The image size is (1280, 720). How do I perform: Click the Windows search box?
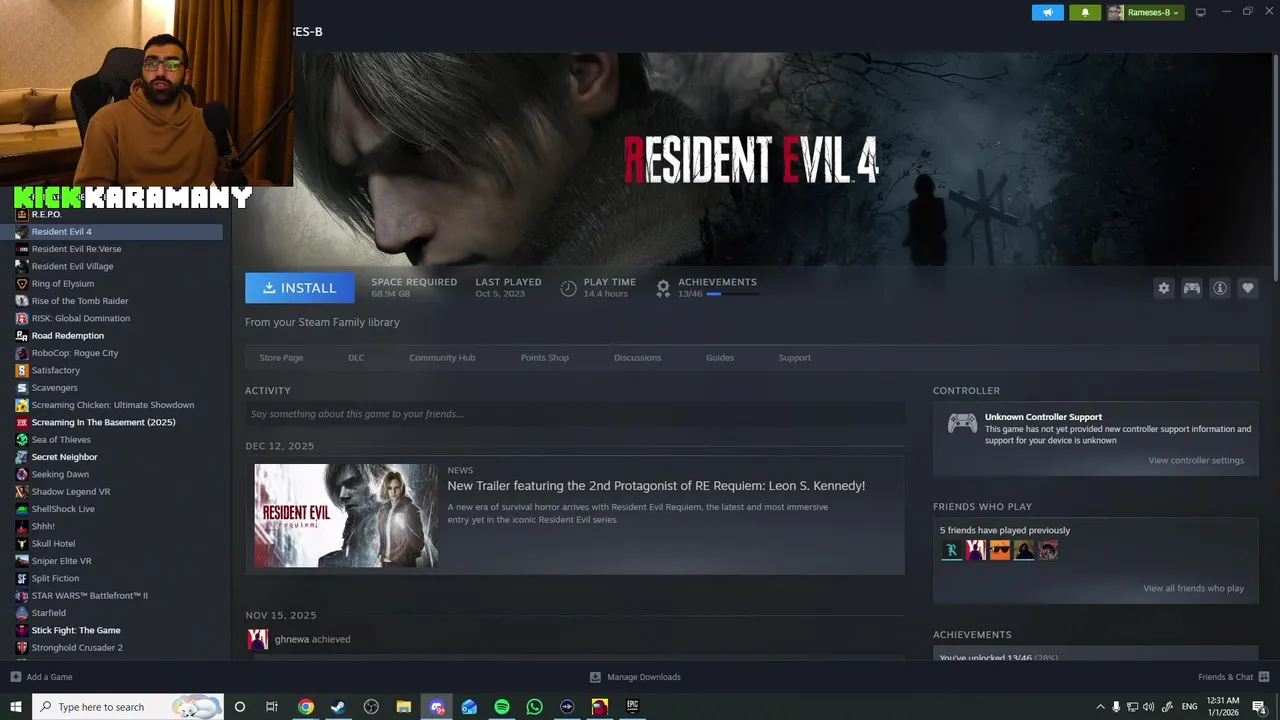click(128, 707)
